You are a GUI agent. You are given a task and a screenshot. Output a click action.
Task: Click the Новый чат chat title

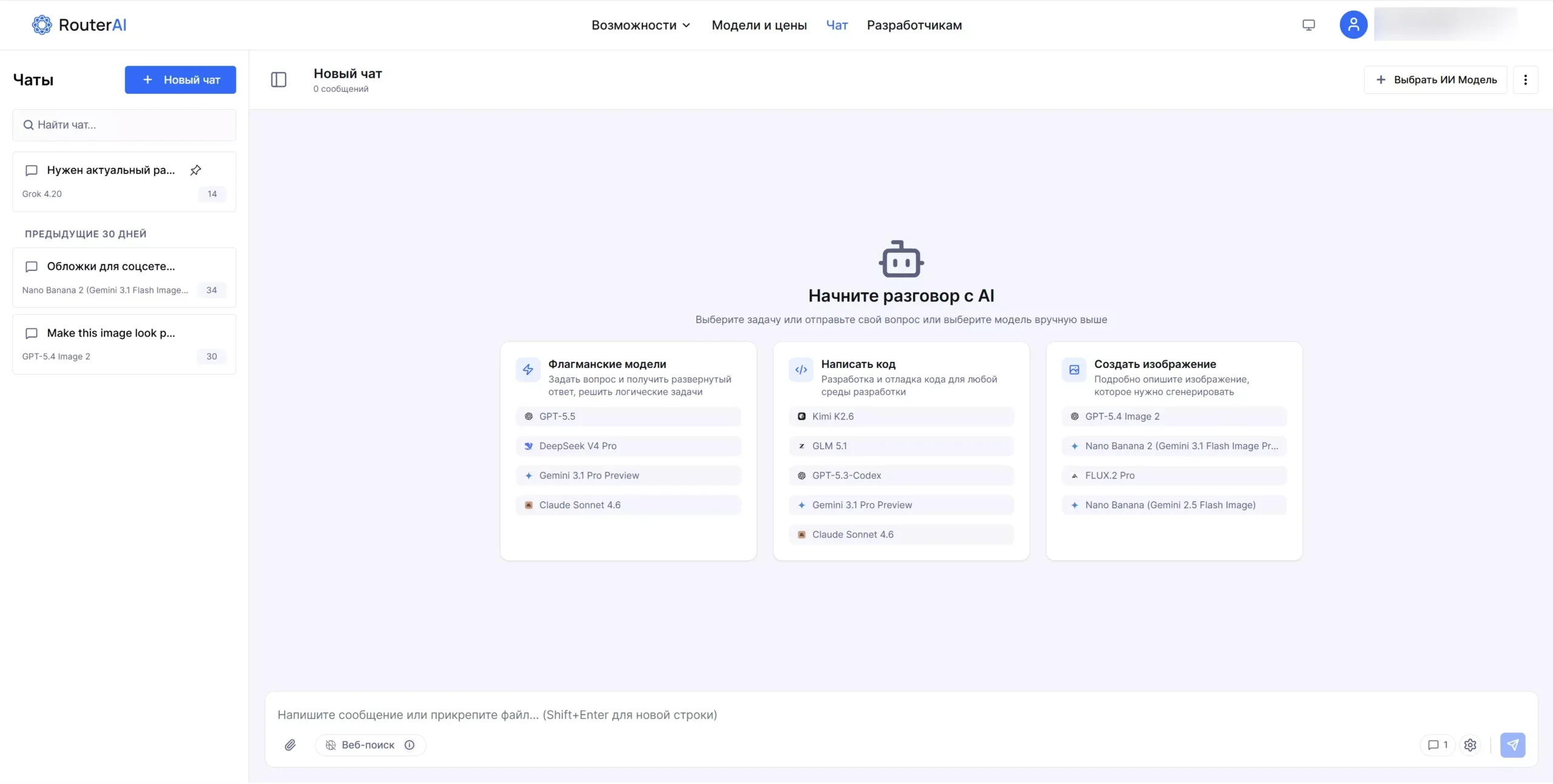tap(348, 73)
